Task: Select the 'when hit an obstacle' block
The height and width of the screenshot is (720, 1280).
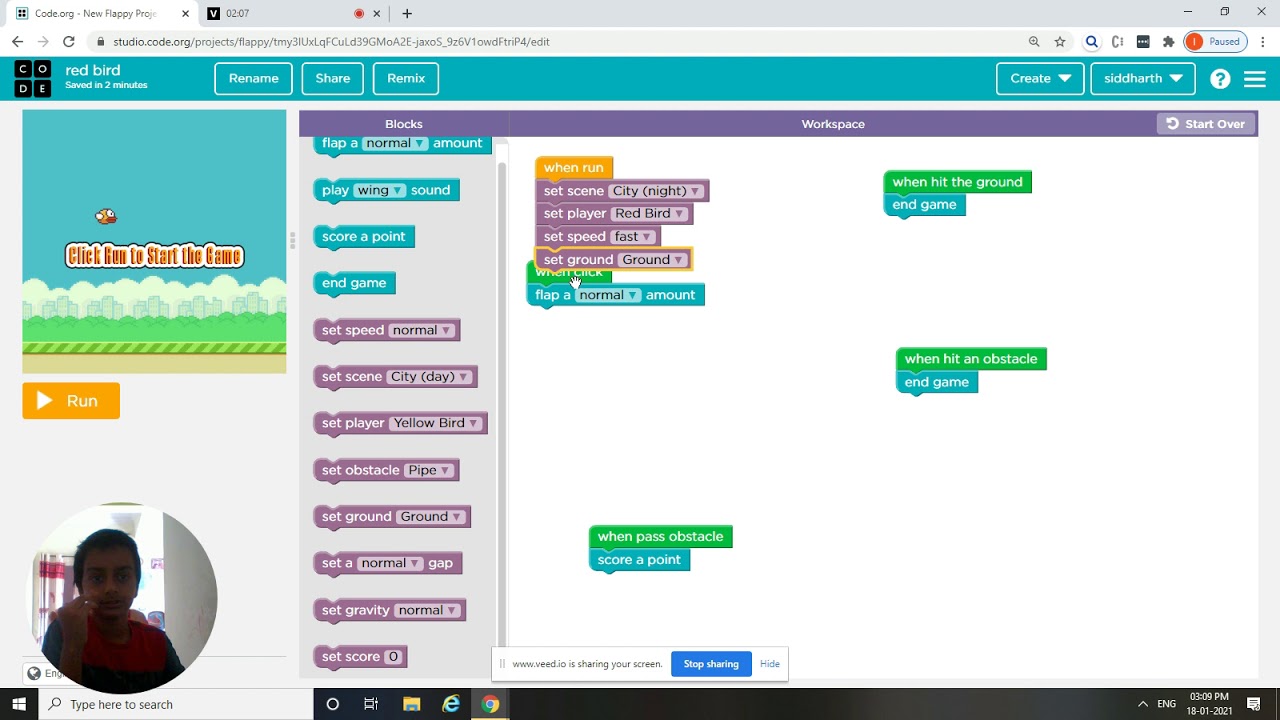Action: pyautogui.click(x=971, y=359)
